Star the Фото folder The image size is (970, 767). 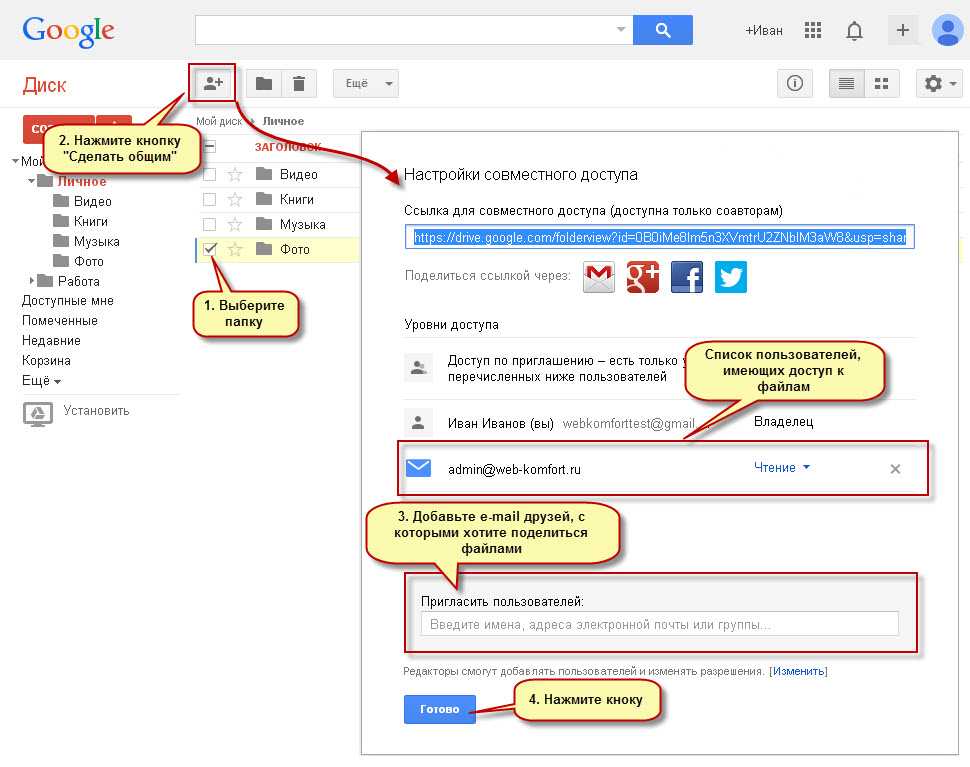click(234, 249)
